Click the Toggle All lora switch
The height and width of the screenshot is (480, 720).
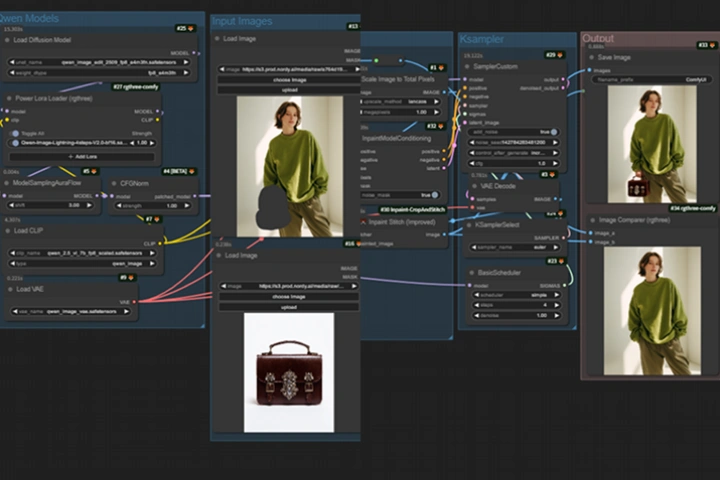click(15, 133)
